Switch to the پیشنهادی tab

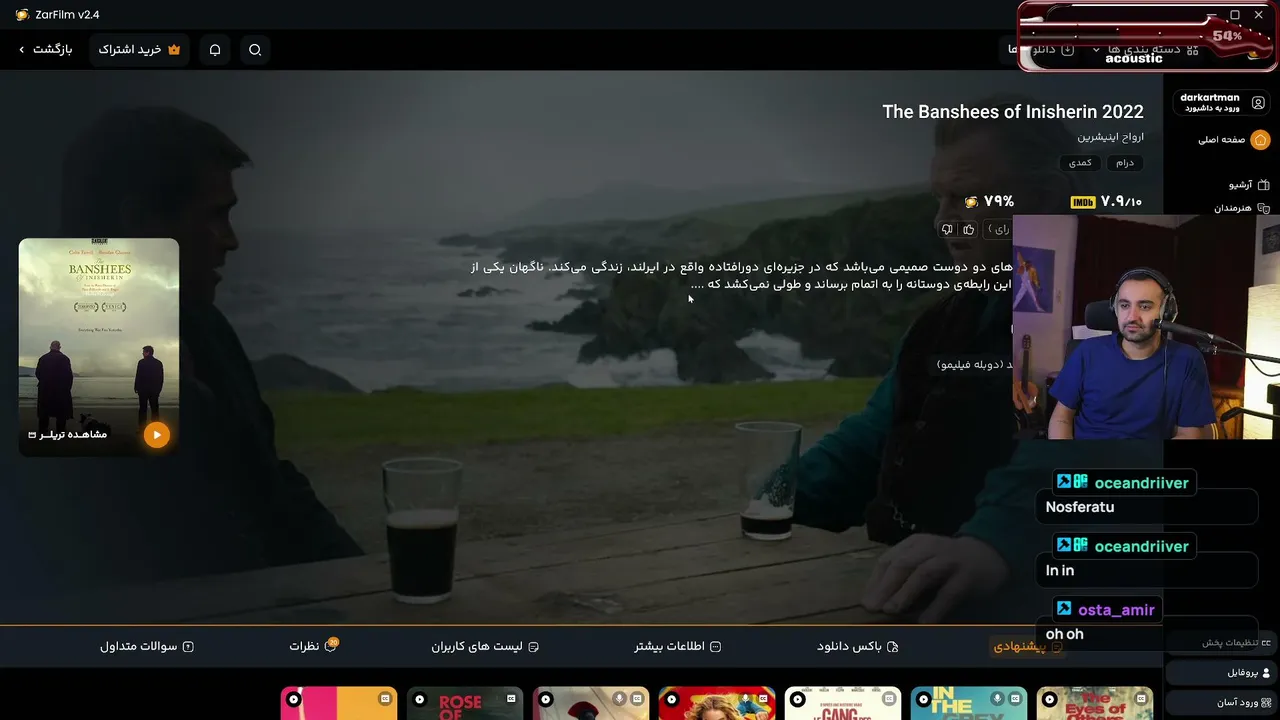(1028, 647)
